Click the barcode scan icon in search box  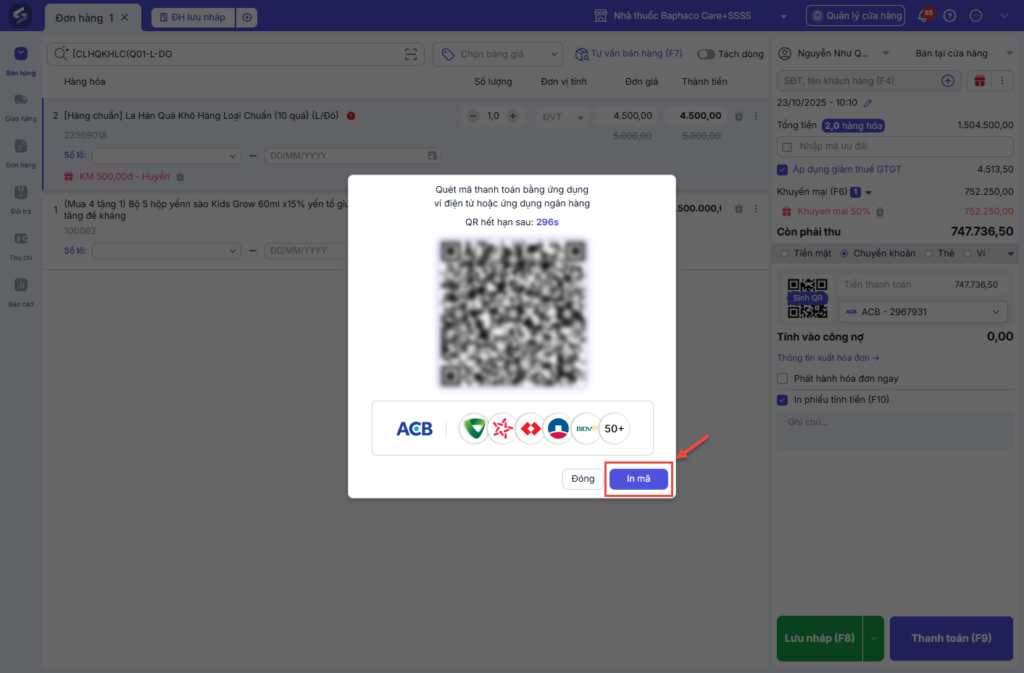click(x=411, y=54)
